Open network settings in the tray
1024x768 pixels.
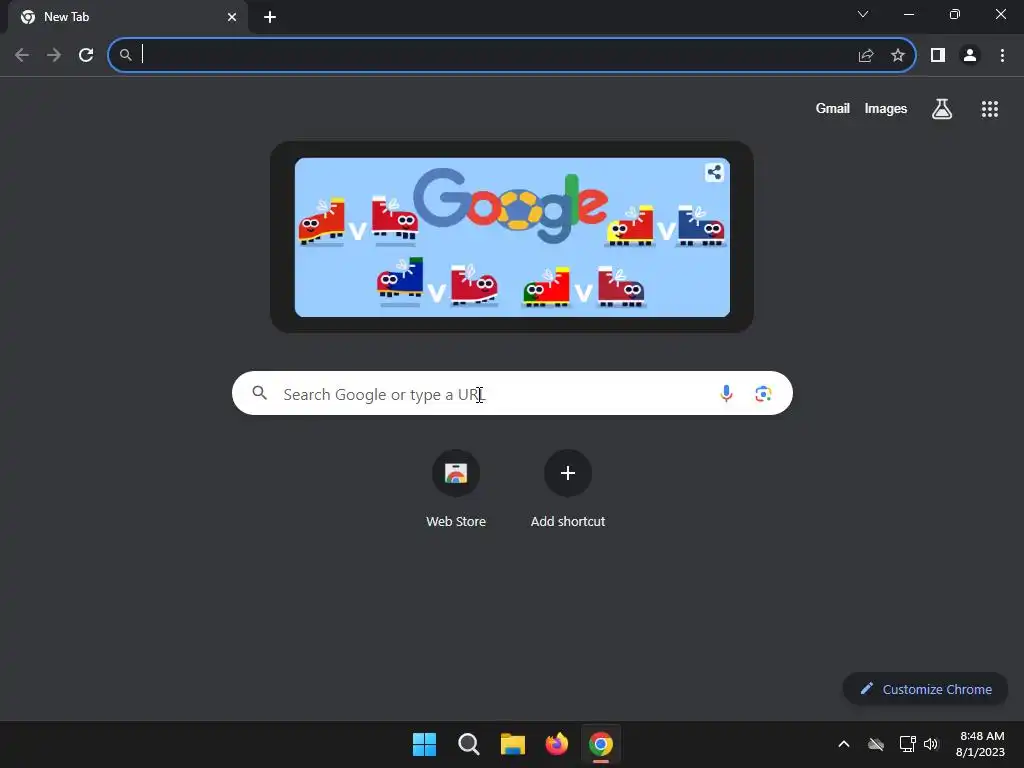click(907, 744)
